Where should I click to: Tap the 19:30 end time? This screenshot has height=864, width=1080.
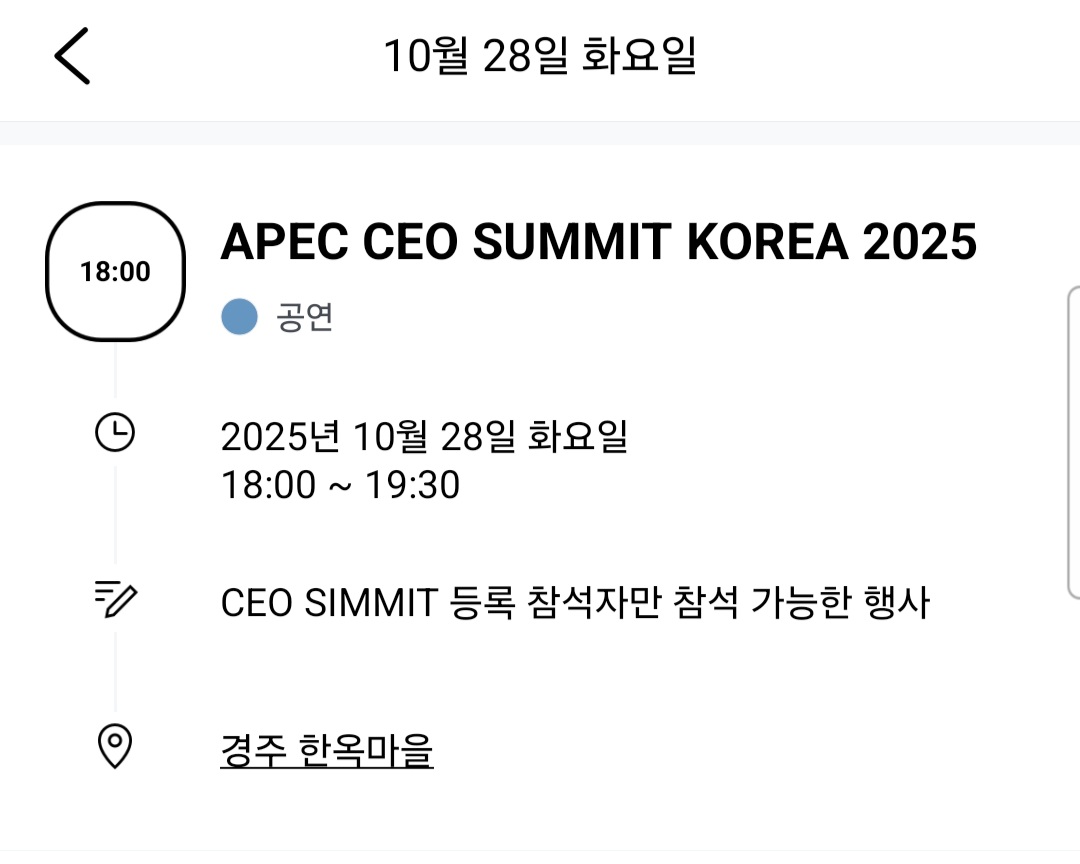pyautogui.click(x=412, y=486)
